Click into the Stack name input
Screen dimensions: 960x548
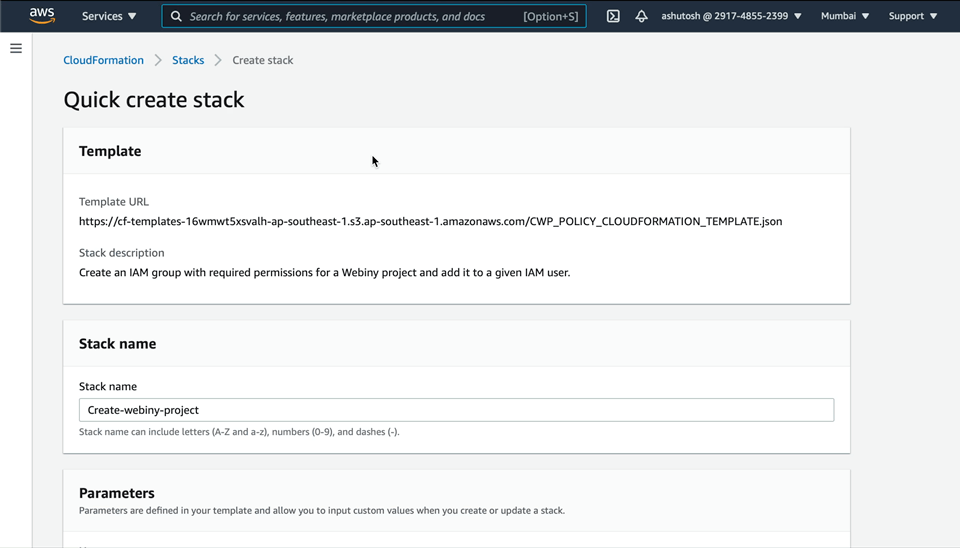[456, 410]
